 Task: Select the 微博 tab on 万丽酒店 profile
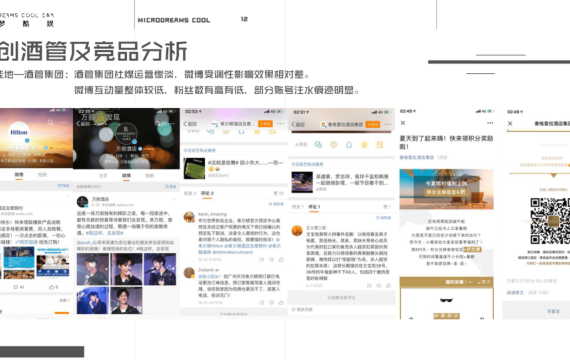point(126,176)
